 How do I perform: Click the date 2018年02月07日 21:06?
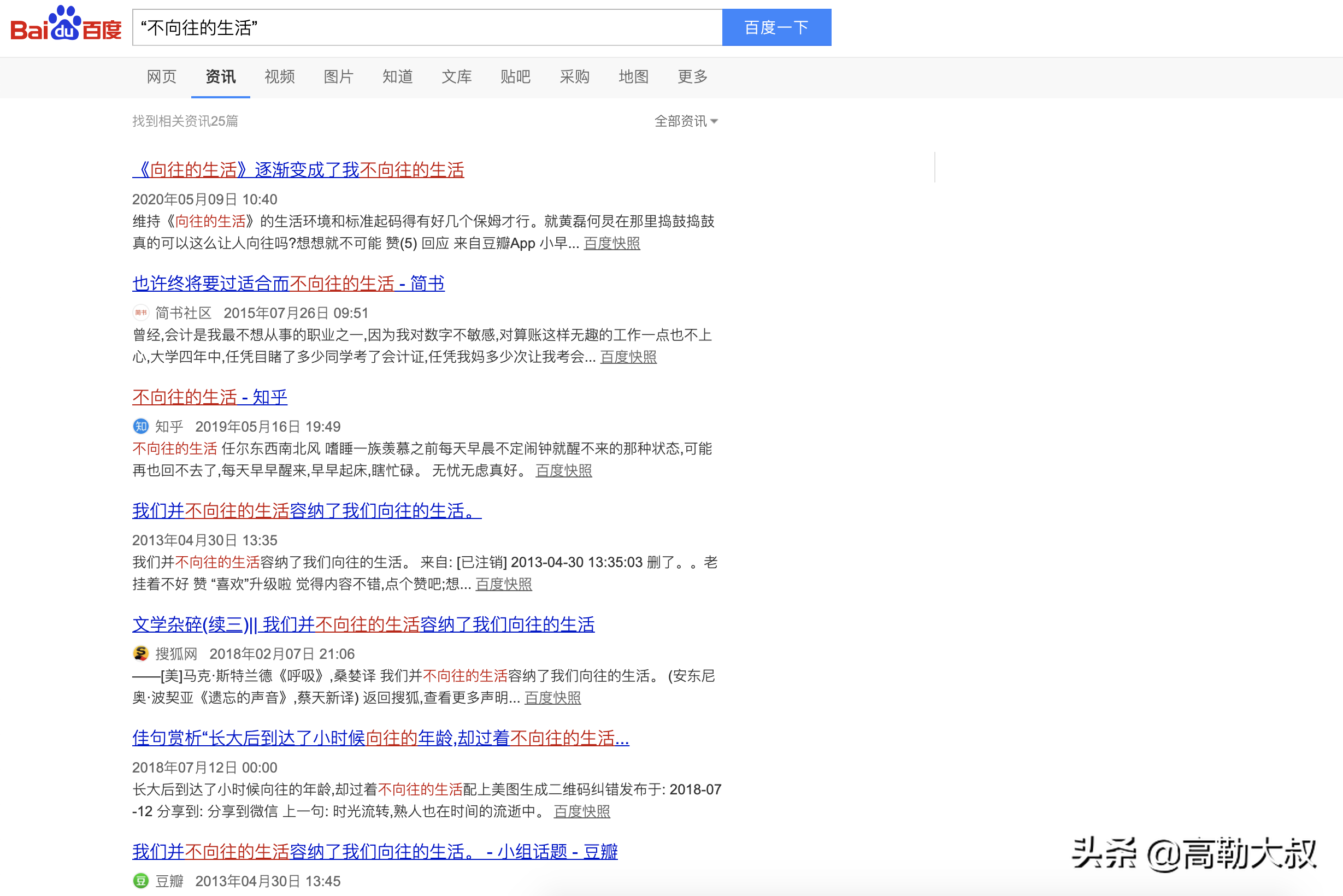(x=282, y=654)
